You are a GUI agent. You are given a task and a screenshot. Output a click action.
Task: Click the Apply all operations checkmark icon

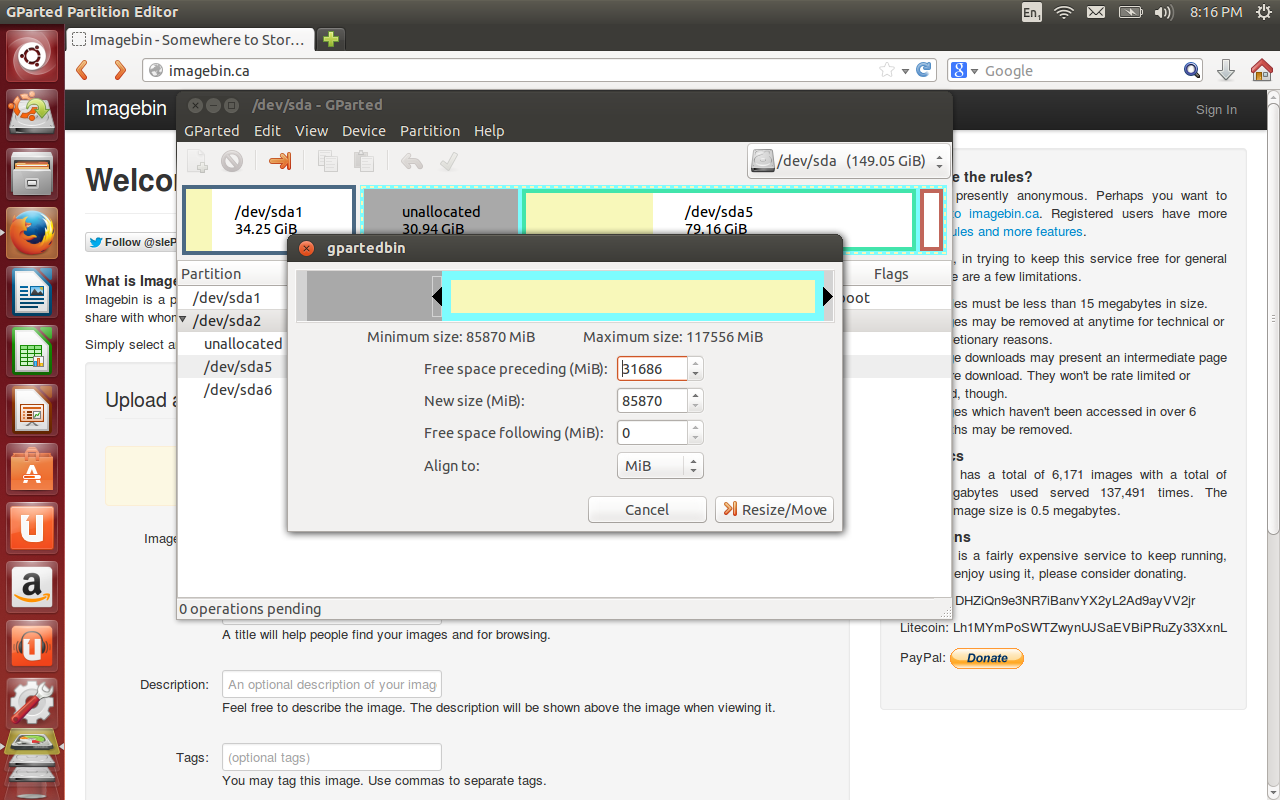[449, 160]
